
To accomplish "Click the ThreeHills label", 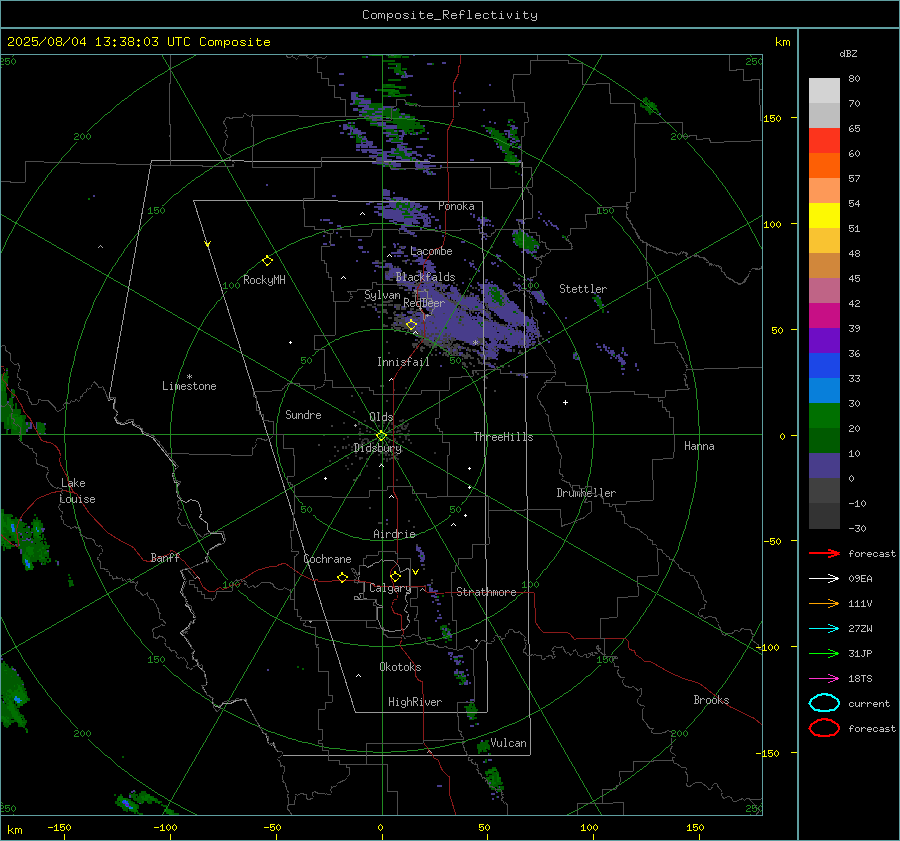I will coord(503,437).
